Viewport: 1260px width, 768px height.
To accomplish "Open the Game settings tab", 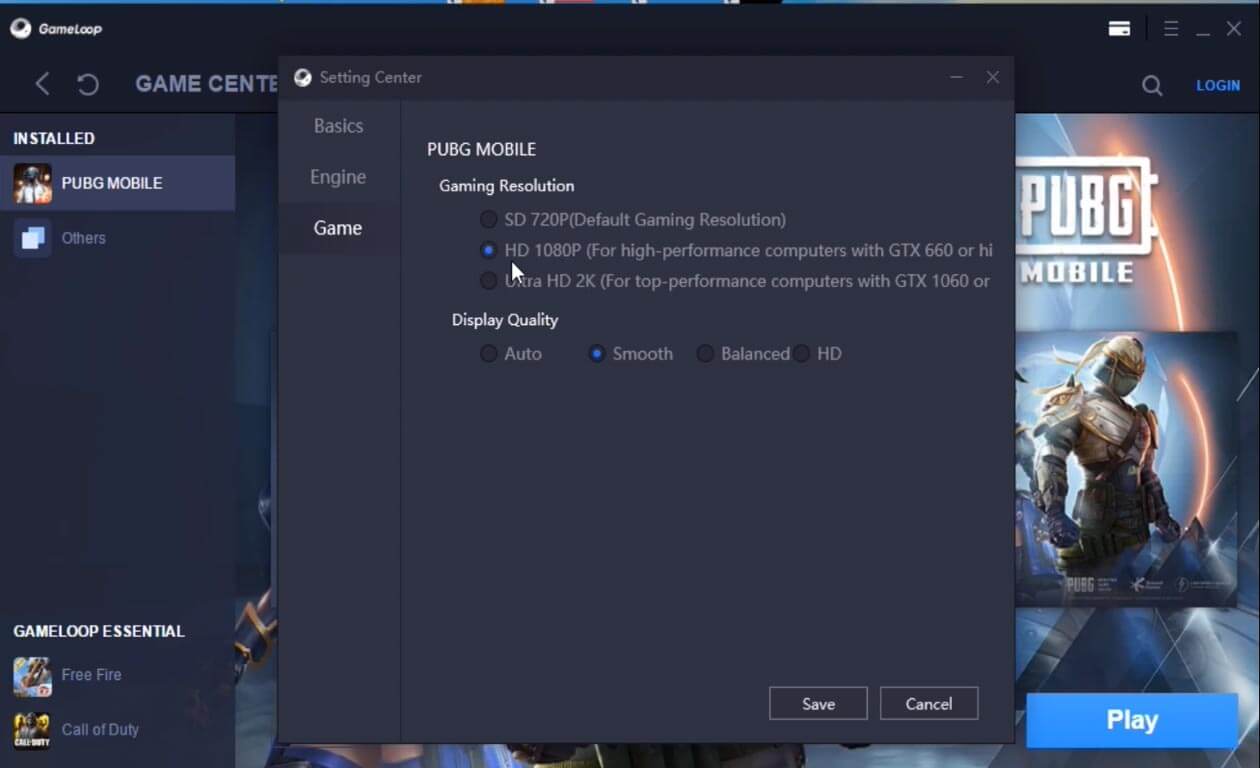I will pos(339,228).
